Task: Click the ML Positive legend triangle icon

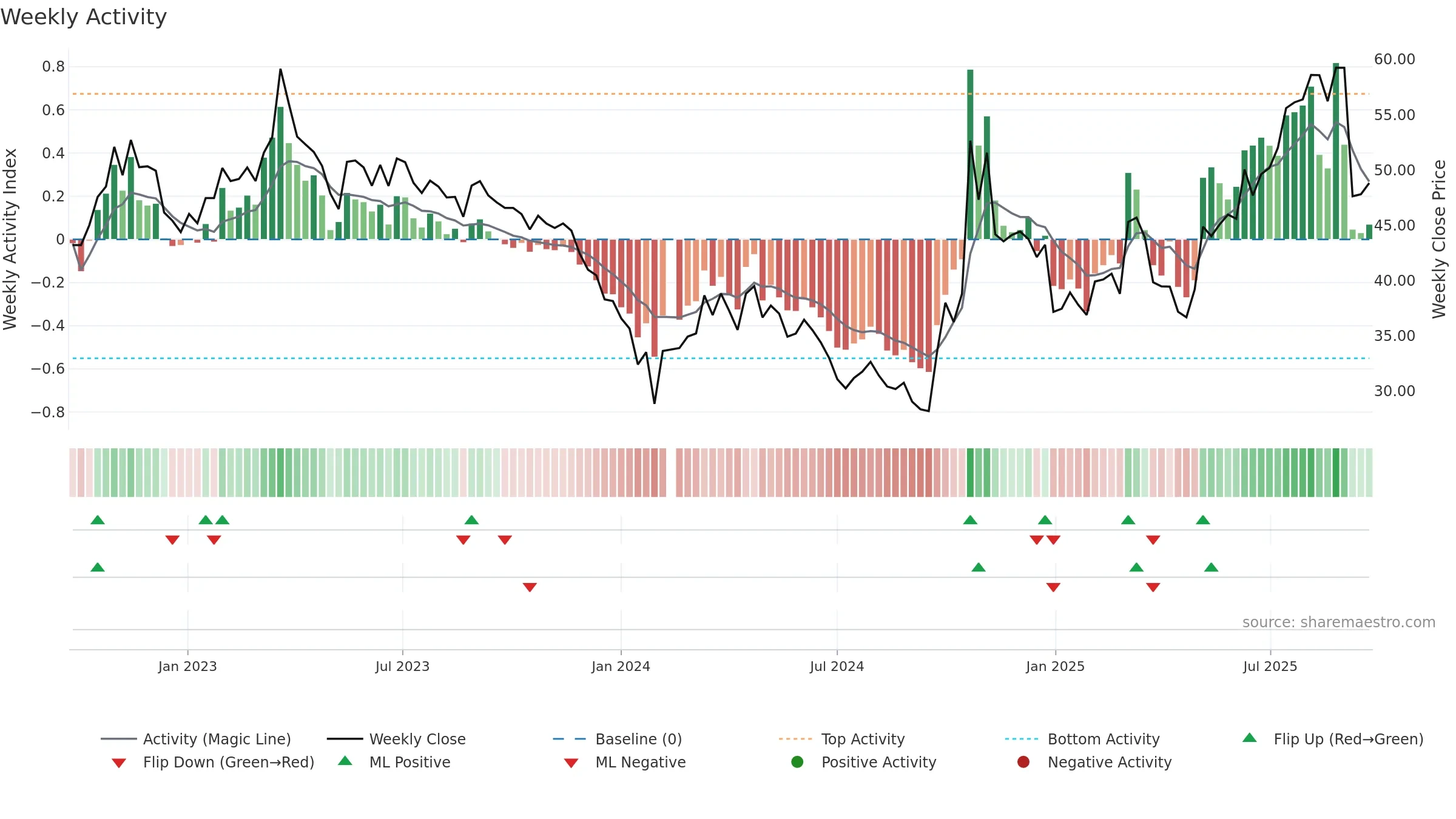Action: 345,761
